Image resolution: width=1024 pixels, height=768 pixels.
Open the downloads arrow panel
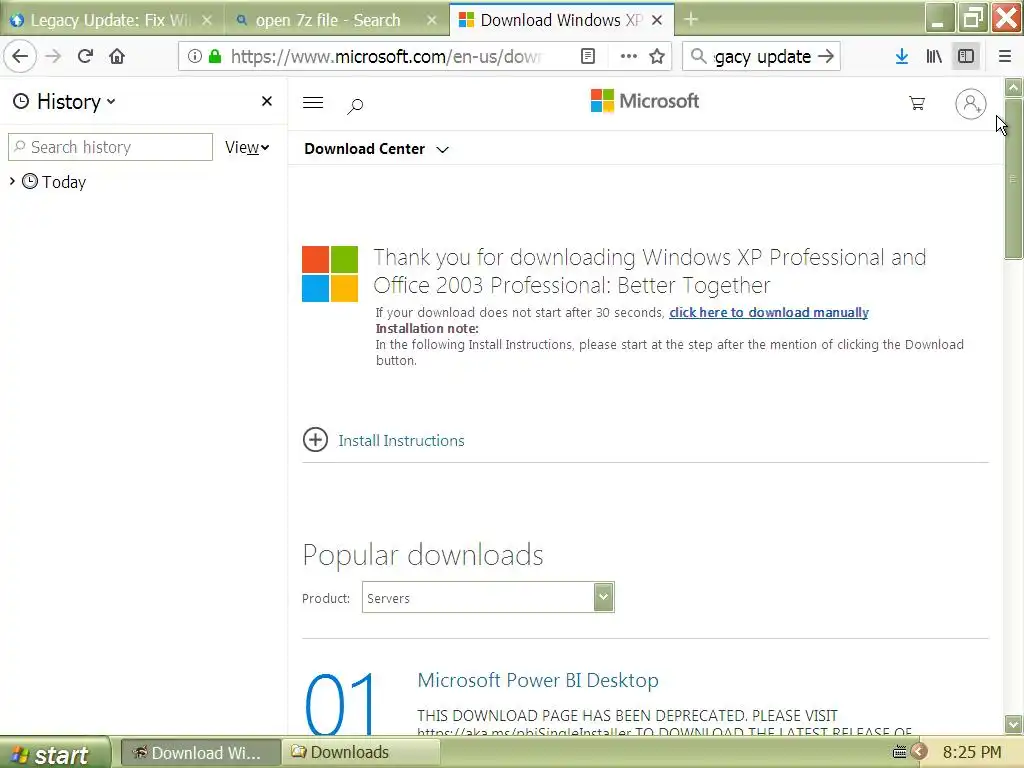click(901, 56)
